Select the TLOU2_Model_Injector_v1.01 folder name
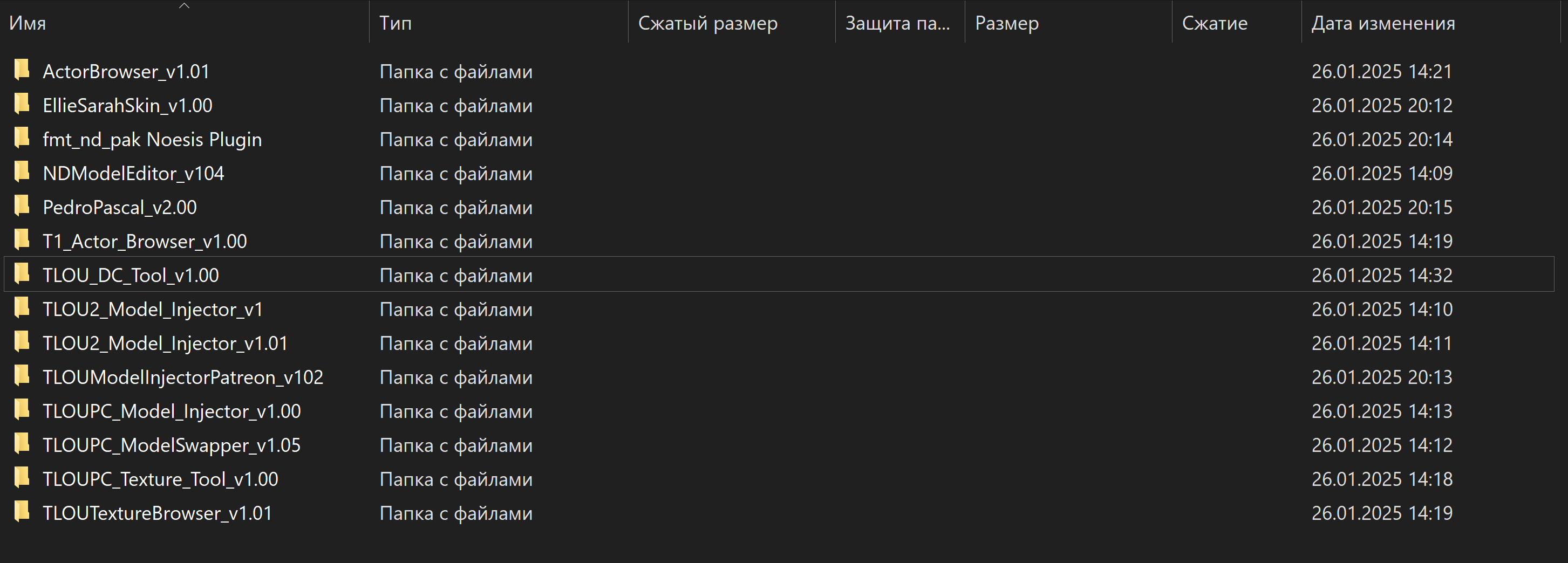 [165, 344]
